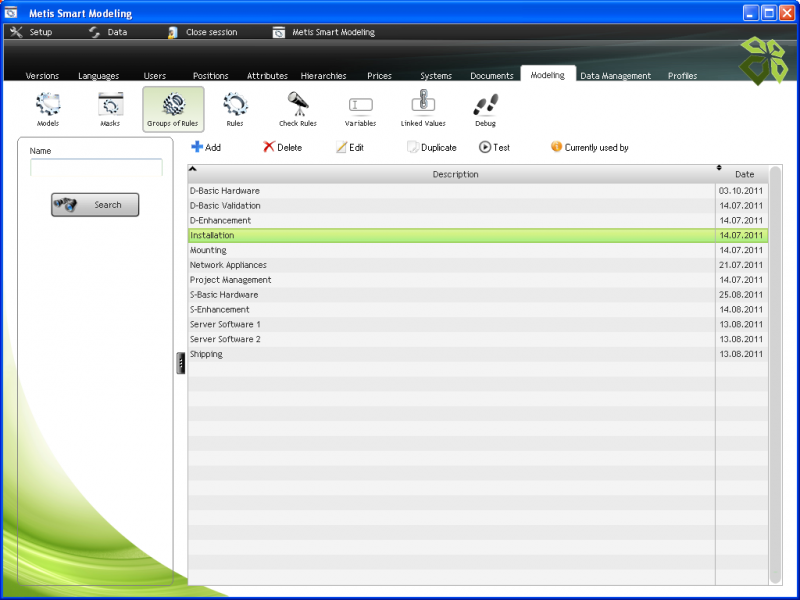Click the Groups of Rules icon
Image resolution: width=800 pixels, height=600 pixels.
[173, 105]
